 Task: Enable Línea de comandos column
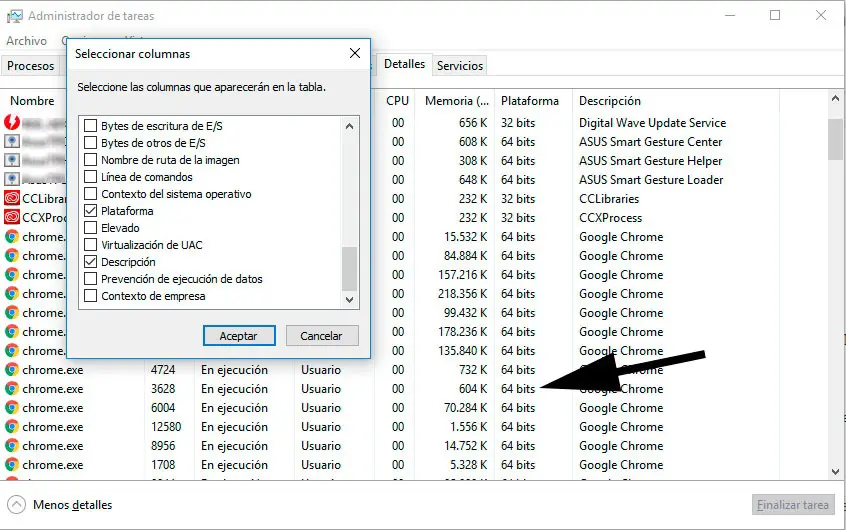[x=91, y=177]
